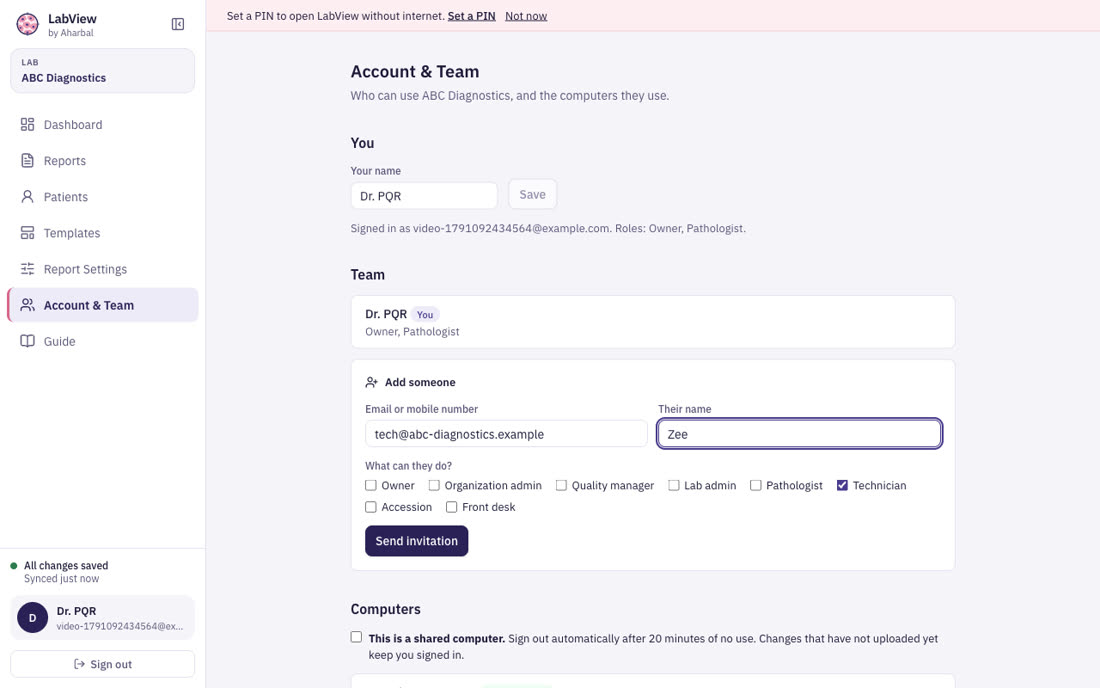Tick the Accession checkbox
This screenshot has width=1100, height=688.
click(x=371, y=507)
